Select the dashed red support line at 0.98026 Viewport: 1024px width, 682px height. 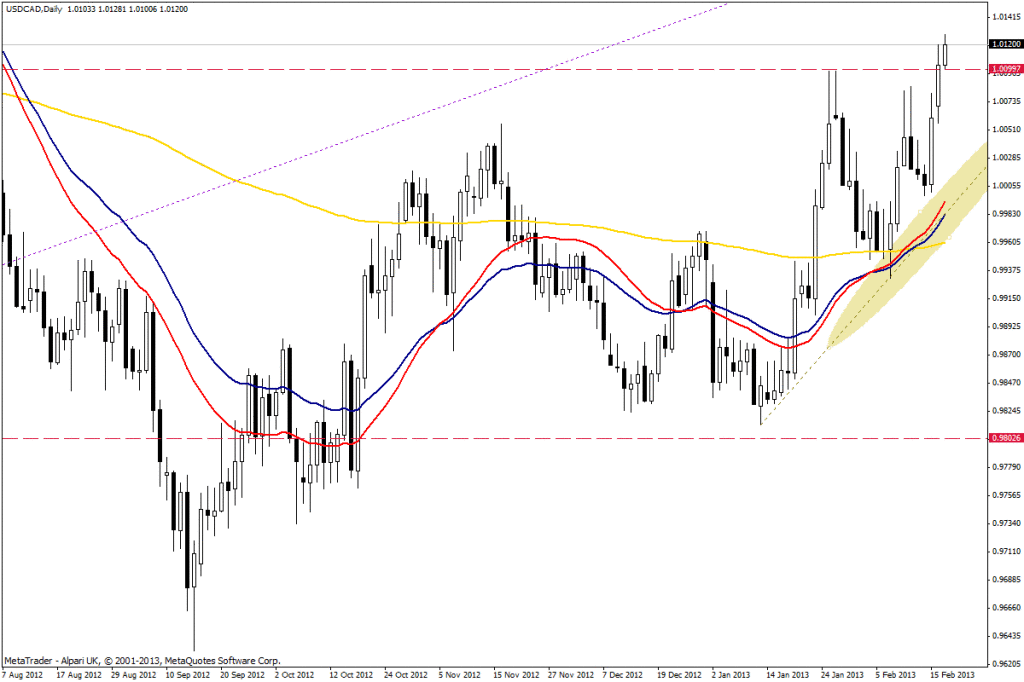click(500, 438)
